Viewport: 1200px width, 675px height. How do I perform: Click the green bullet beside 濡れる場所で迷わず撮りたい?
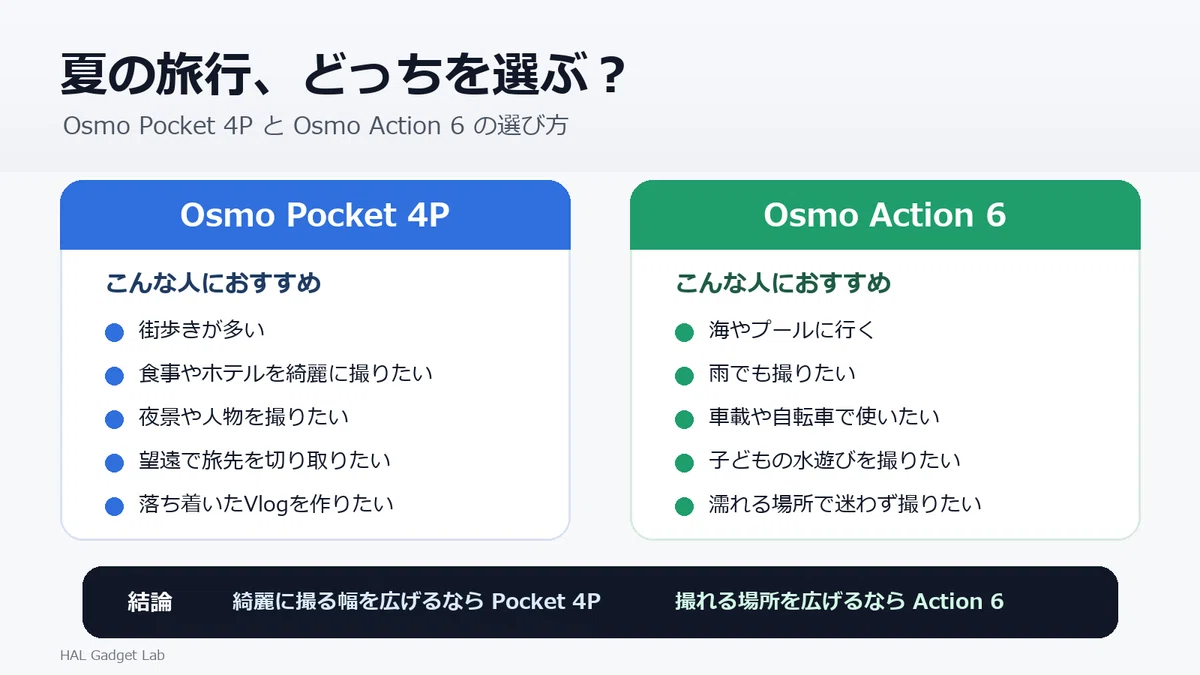pos(684,506)
